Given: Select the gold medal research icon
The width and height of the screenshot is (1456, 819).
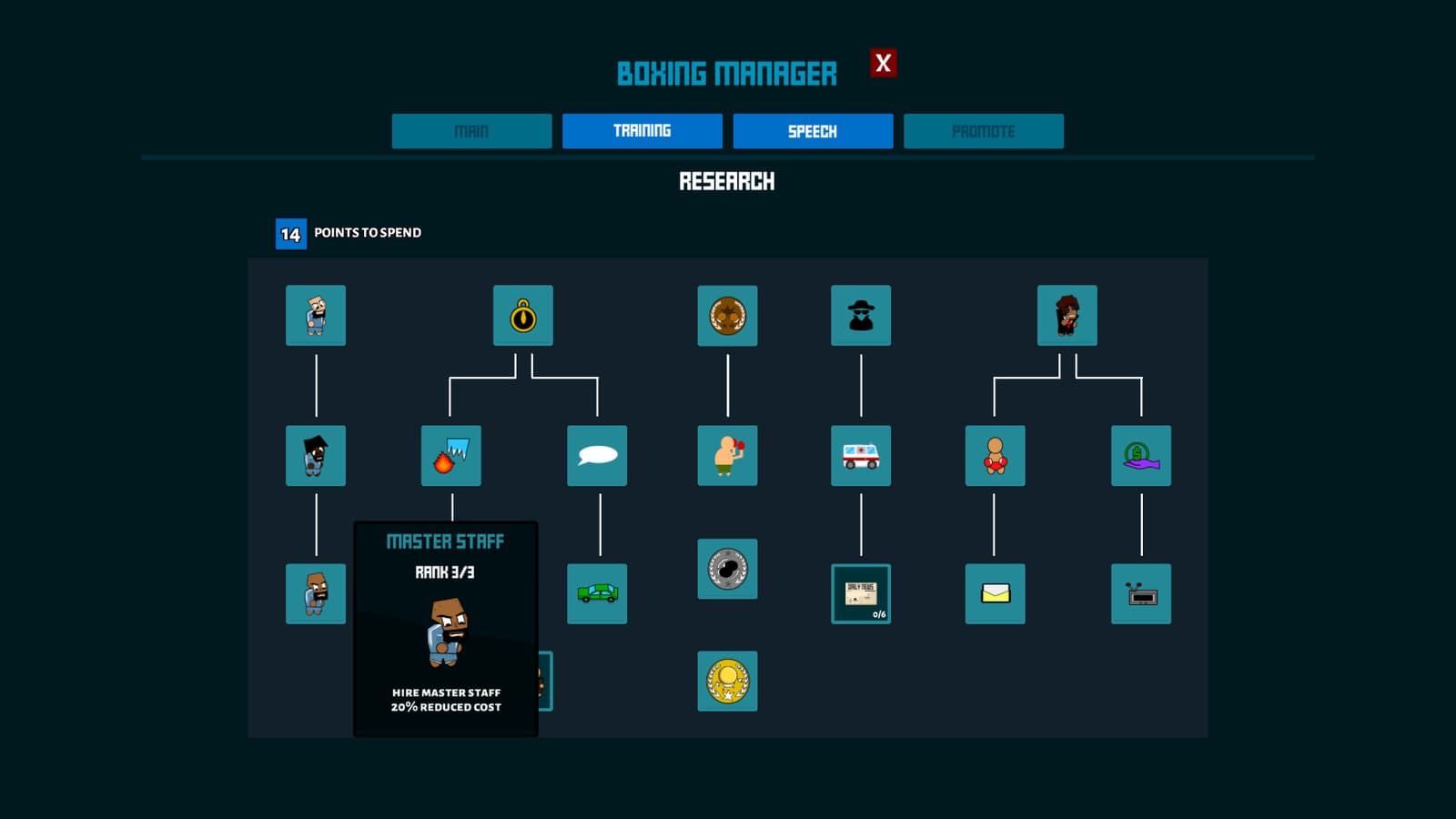Looking at the screenshot, I should tap(727, 681).
